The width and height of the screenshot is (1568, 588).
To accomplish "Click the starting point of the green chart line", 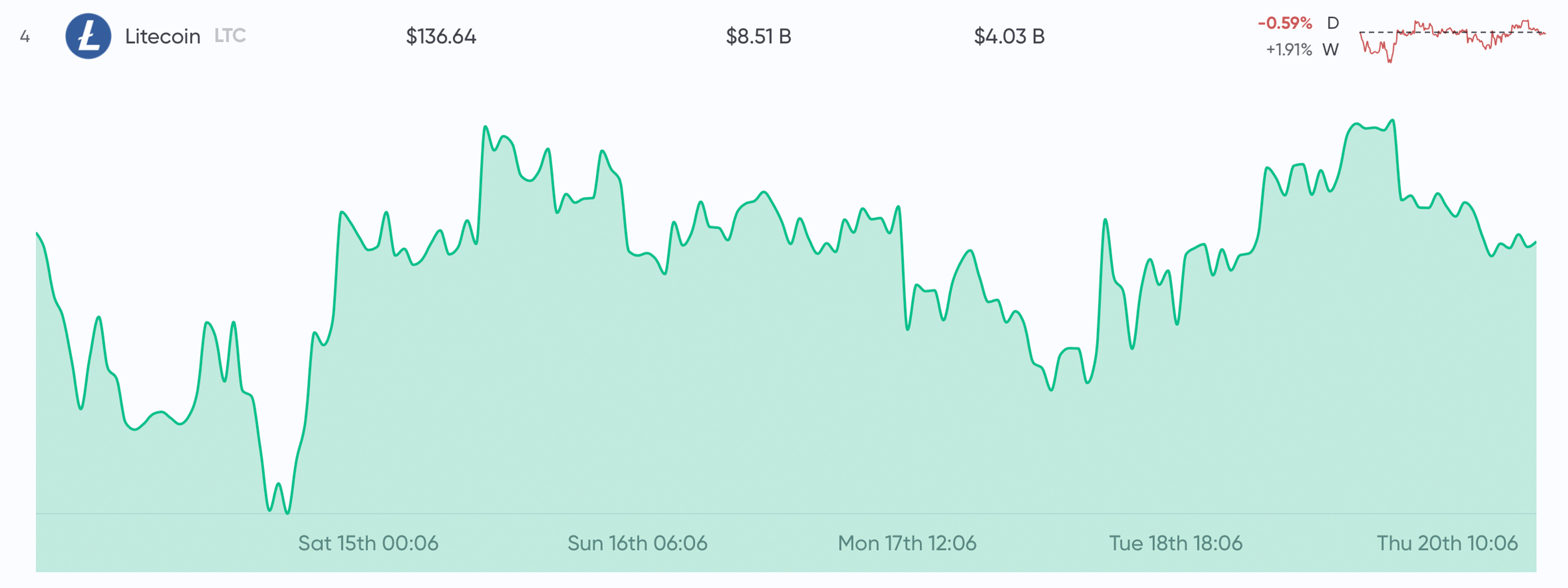I will pos(37,233).
